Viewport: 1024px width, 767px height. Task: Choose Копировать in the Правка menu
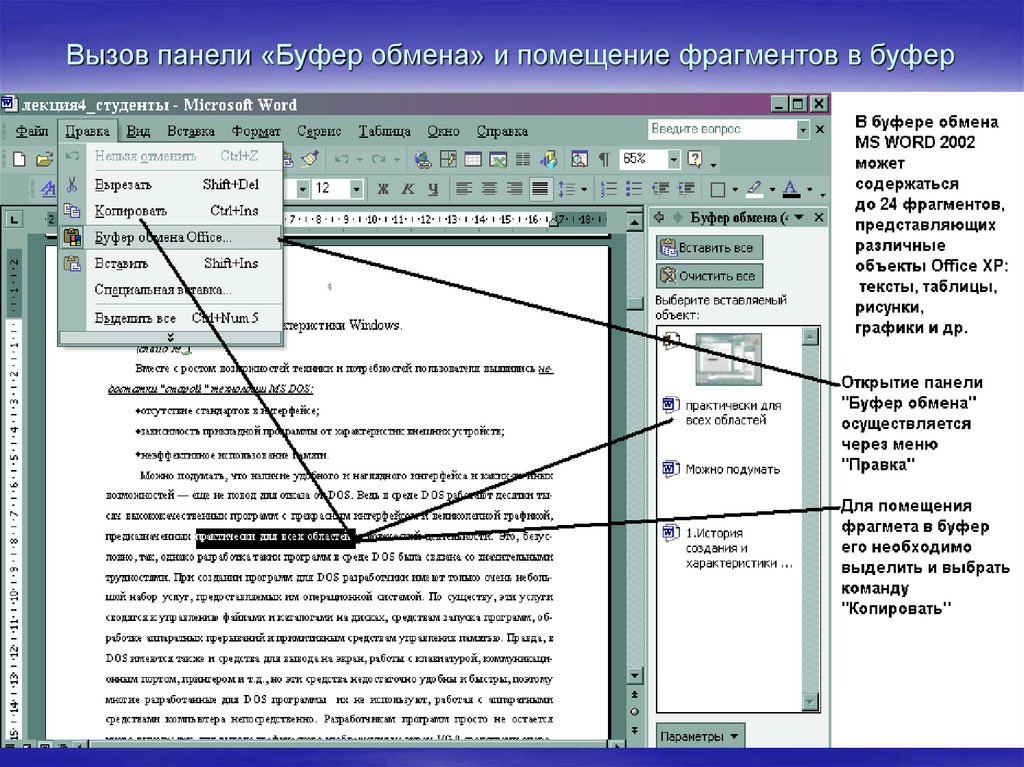tap(170, 210)
